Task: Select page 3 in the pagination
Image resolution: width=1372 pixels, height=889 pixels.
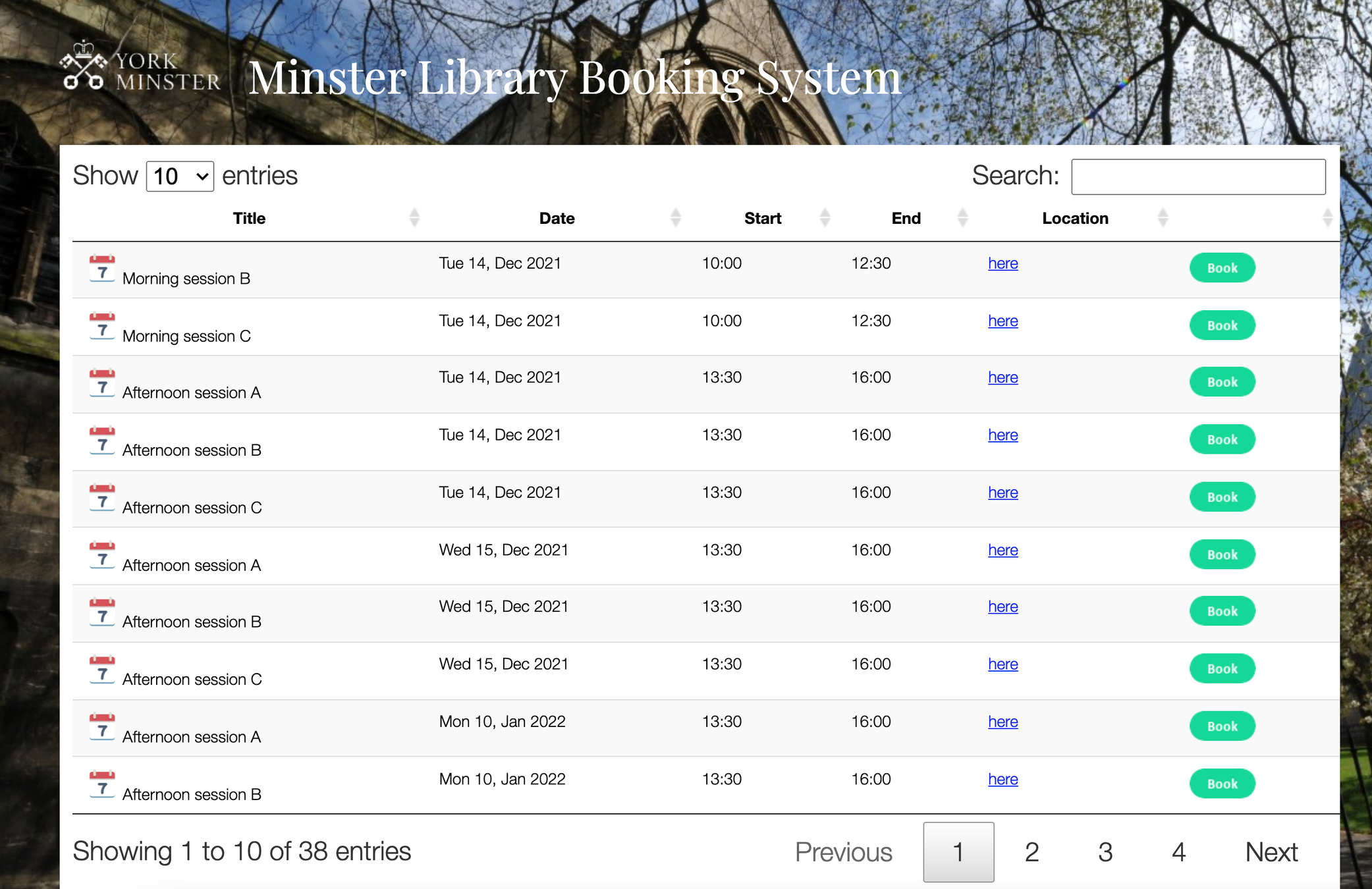Action: [x=1105, y=852]
